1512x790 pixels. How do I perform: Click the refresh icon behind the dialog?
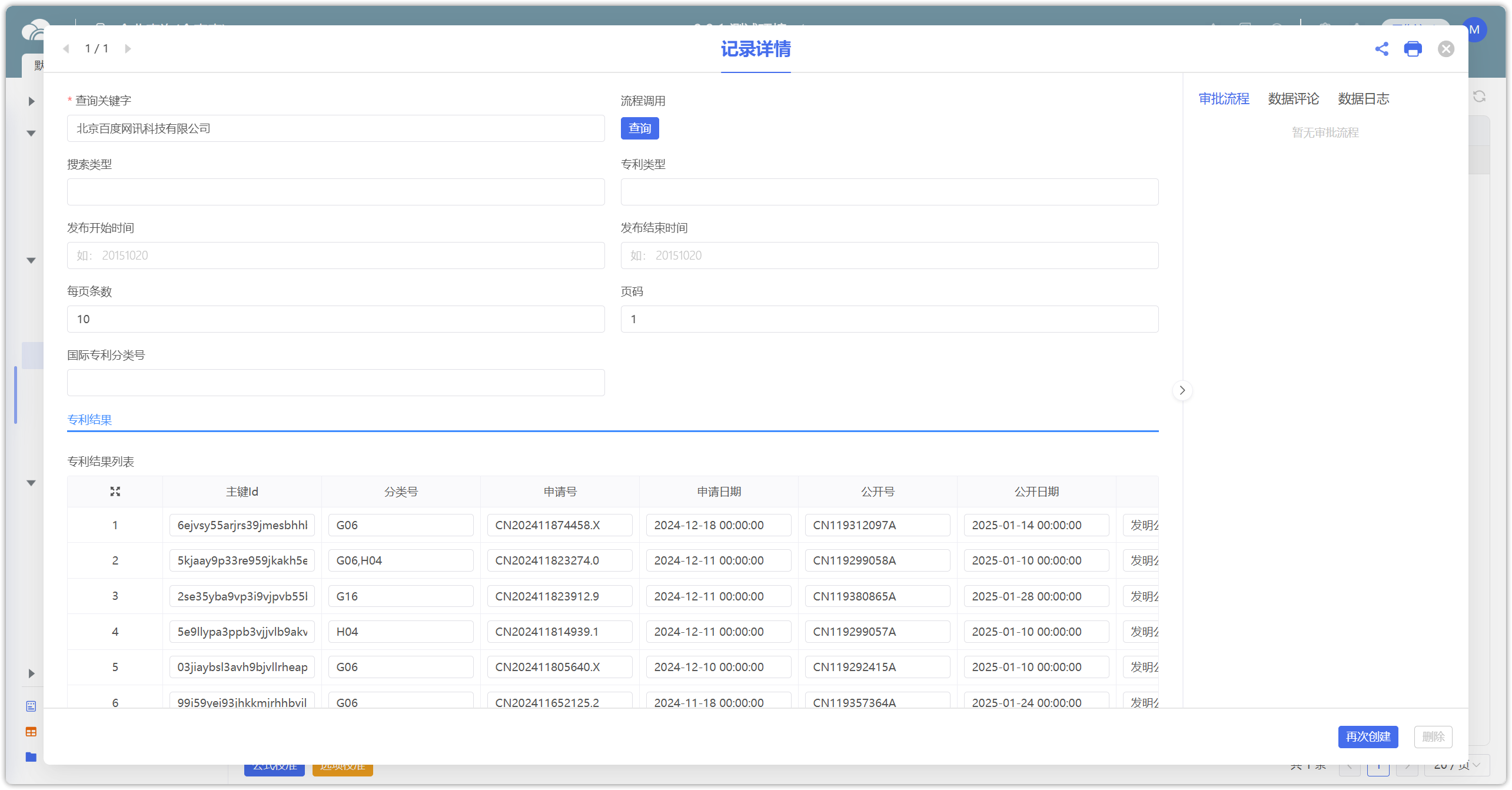[1479, 97]
